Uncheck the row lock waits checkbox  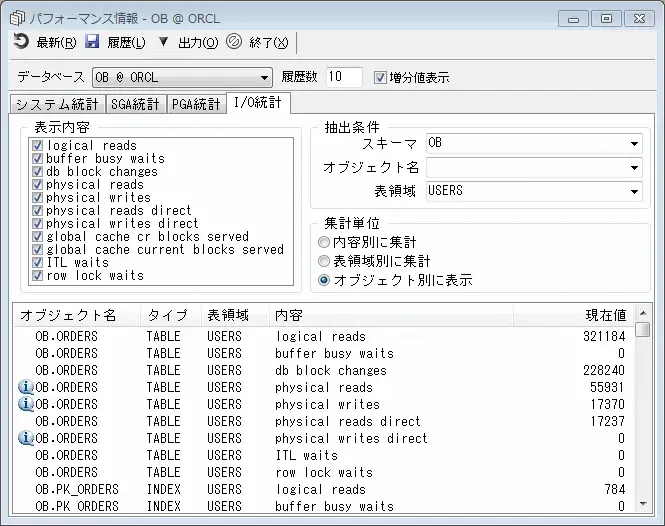click(37, 276)
